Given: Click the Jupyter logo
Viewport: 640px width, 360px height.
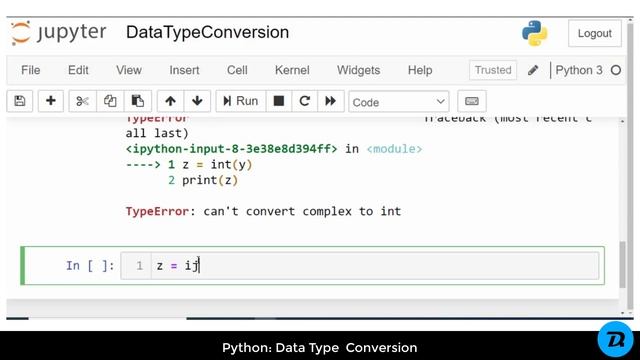Looking at the screenshot, I should pos(59,33).
